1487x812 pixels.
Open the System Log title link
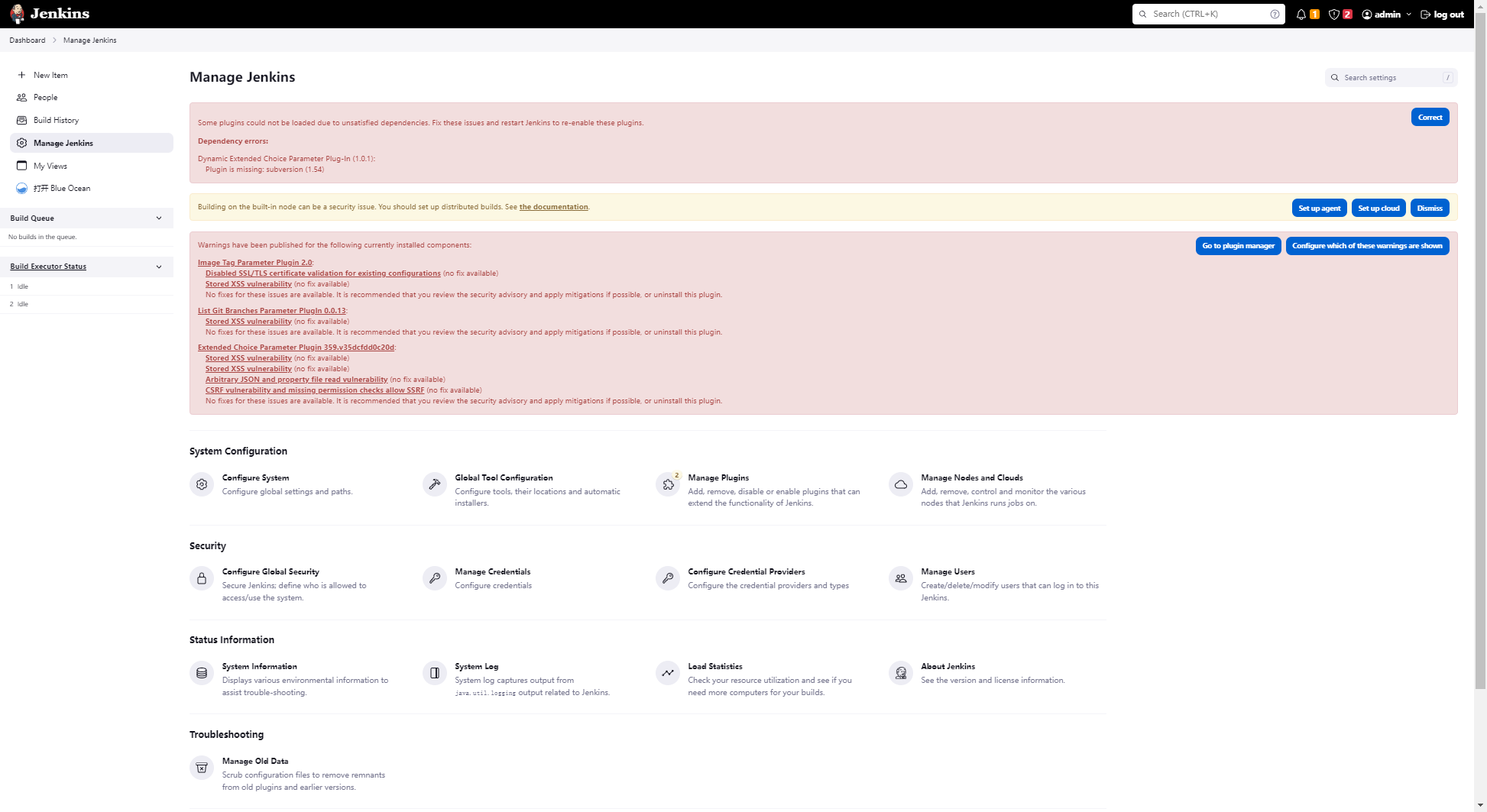(x=476, y=666)
